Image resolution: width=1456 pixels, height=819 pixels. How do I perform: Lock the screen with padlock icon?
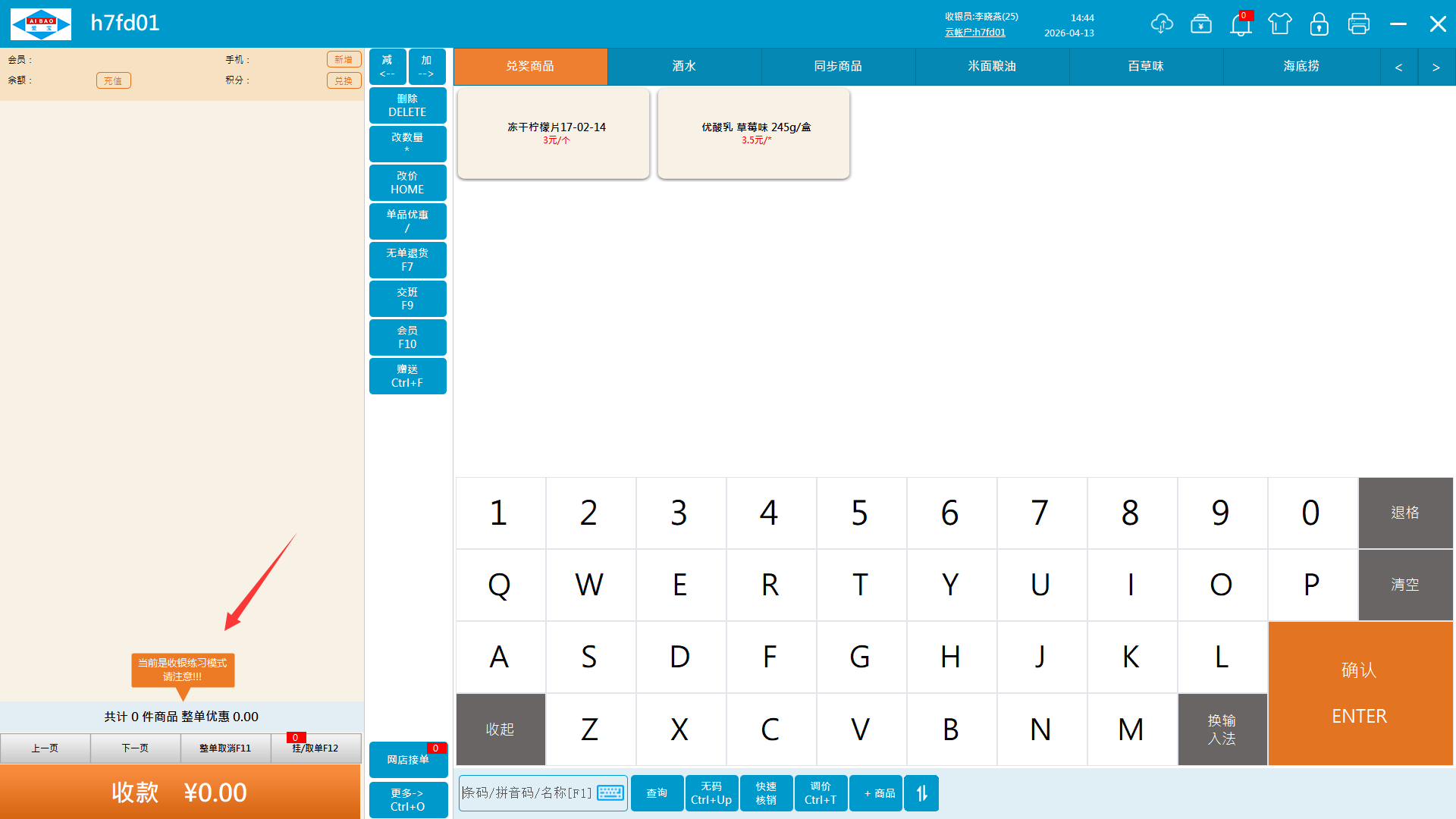[1319, 24]
